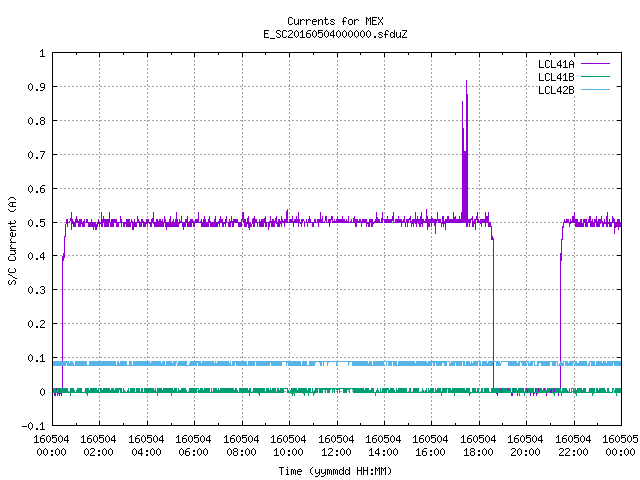
Task: Click the chart title 'Currents for MEX'
Action: click(x=335, y=21)
